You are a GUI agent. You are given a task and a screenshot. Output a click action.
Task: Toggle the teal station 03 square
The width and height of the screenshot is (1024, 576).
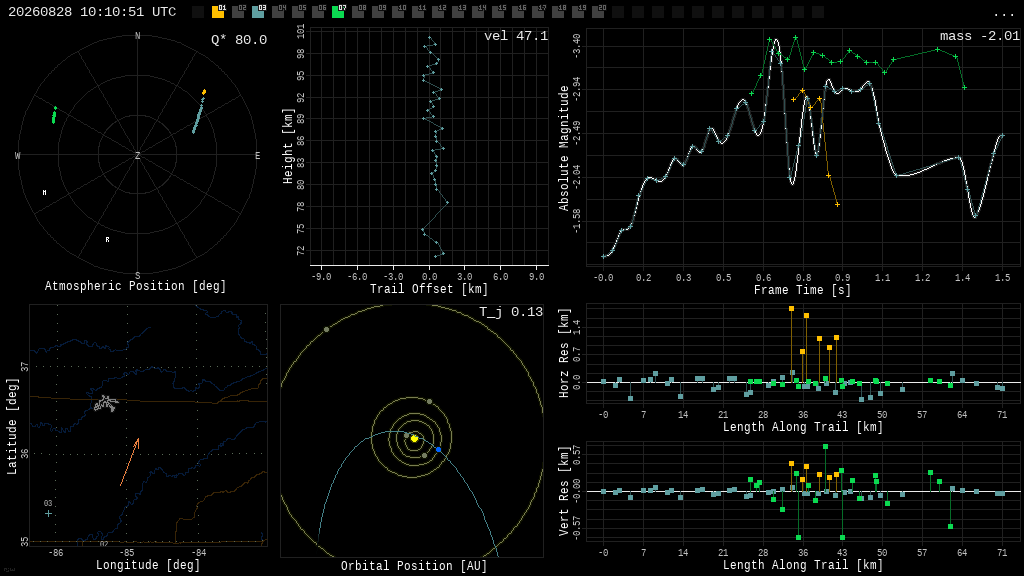click(258, 11)
